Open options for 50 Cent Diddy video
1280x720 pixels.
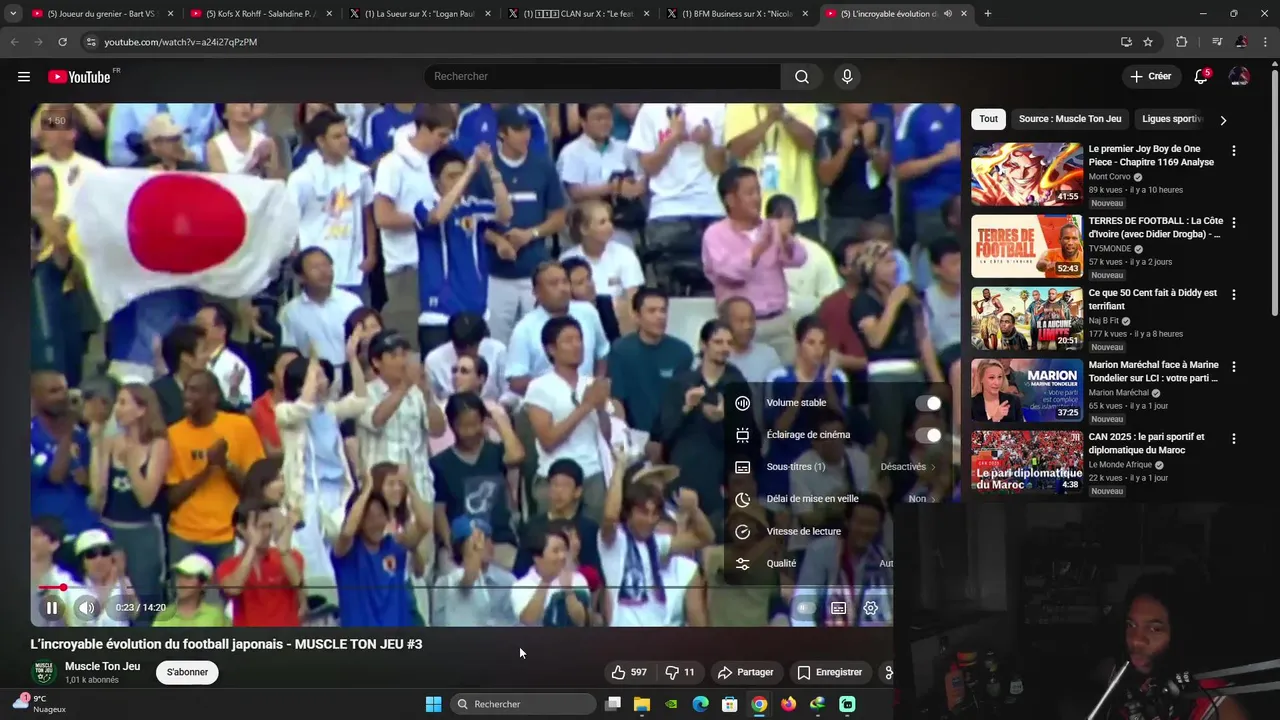point(1233,295)
